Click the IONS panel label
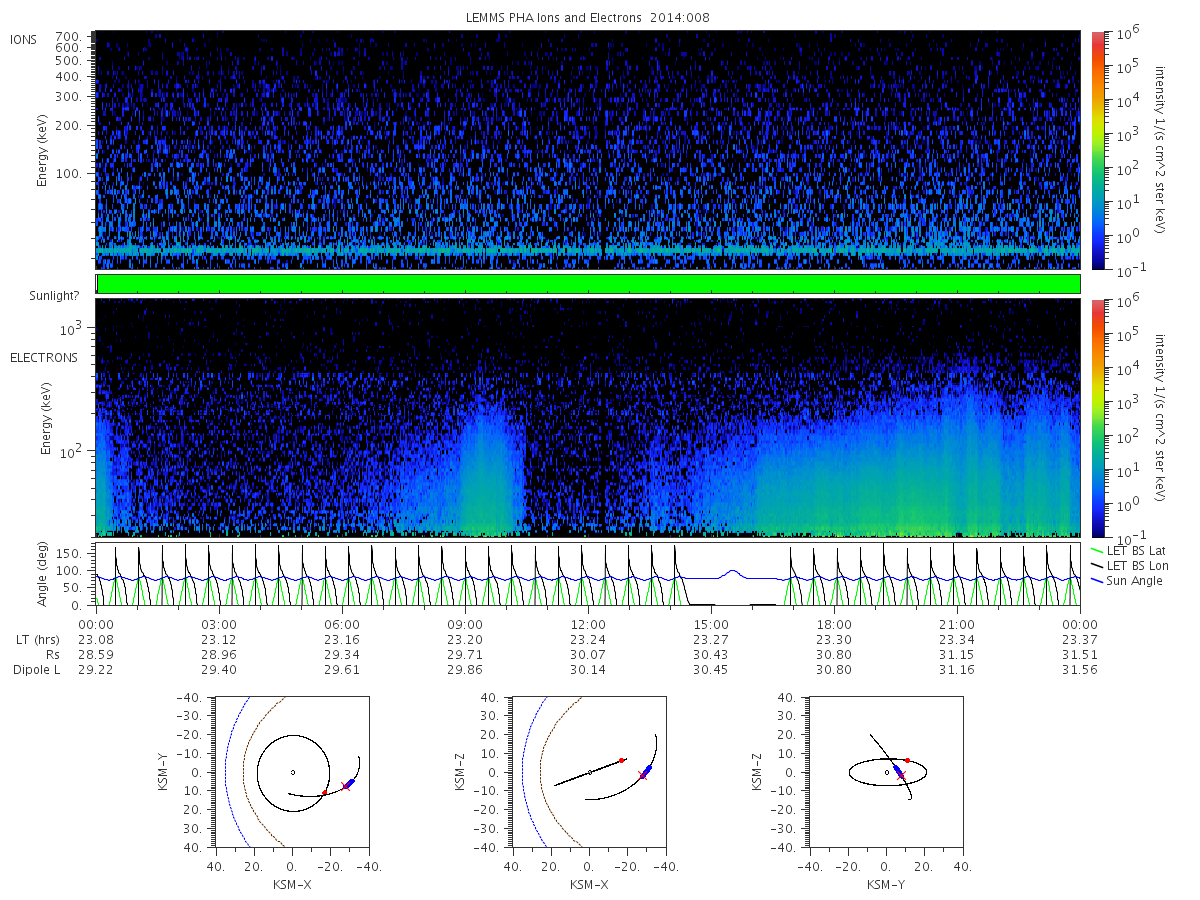Screen dimensions: 1200x900 [x=24, y=39]
